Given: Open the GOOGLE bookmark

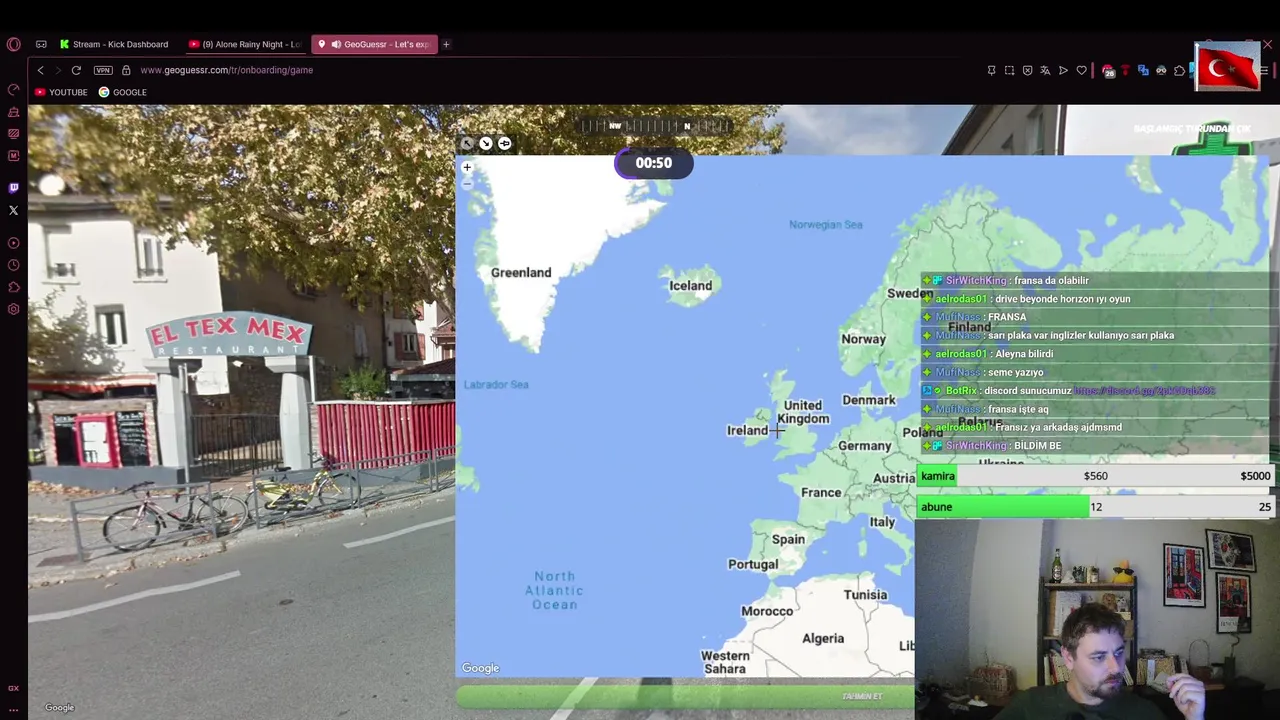Looking at the screenshot, I should [122, 92].
